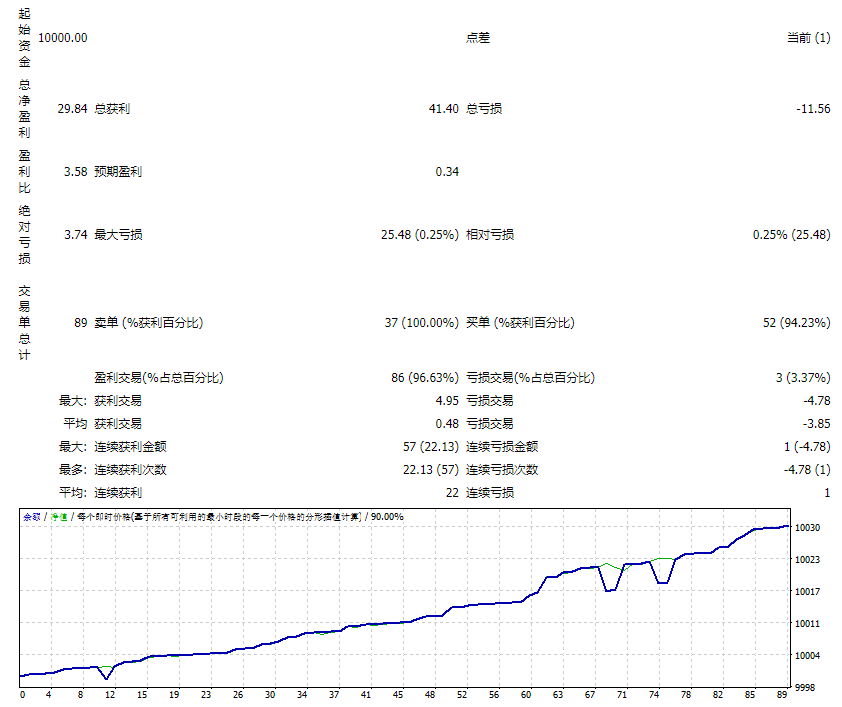Select the 总净盈利 value 29.84
The image size is (842, 707).
click(72, 108)
